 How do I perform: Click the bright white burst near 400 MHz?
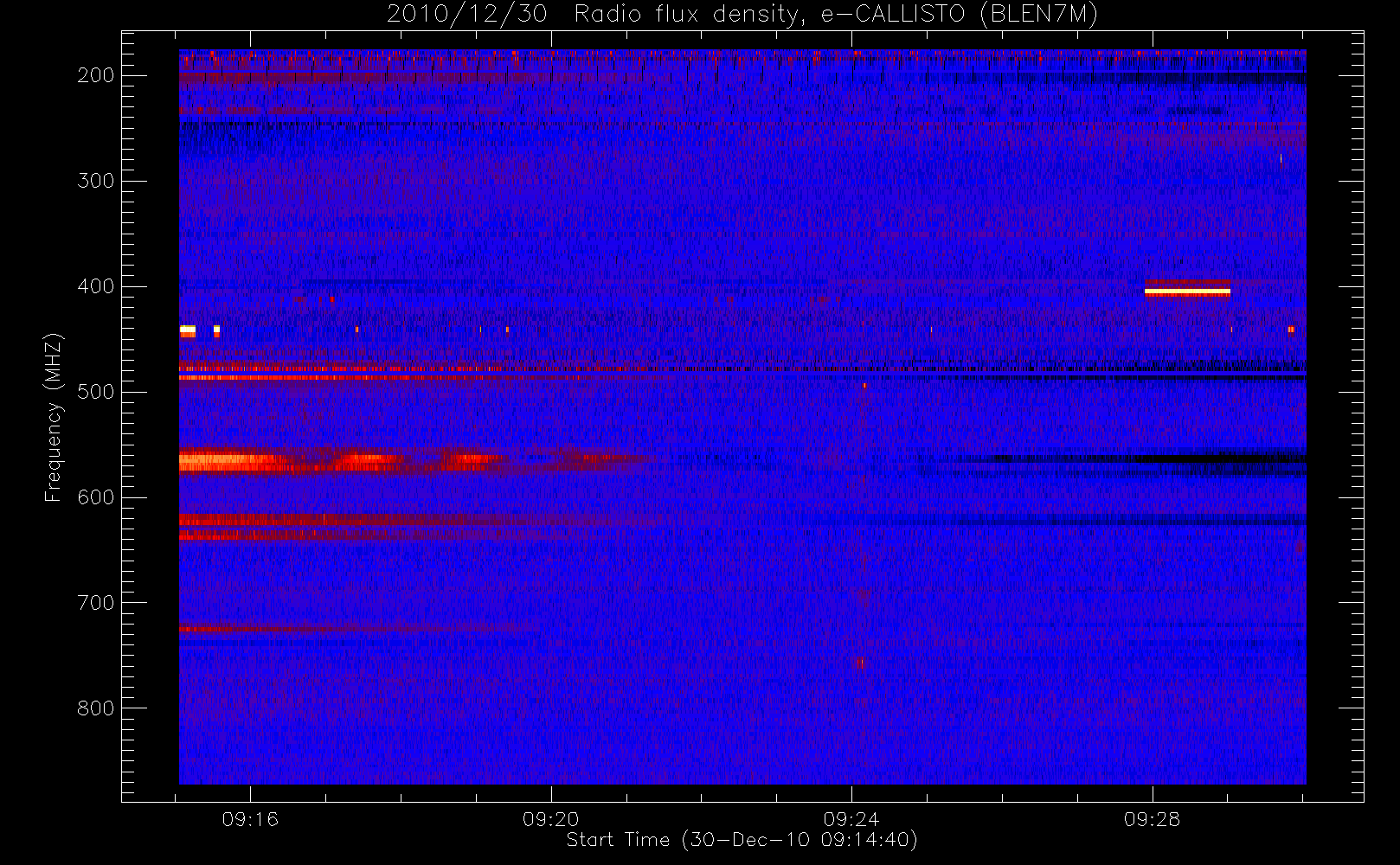click(1187, 292)
